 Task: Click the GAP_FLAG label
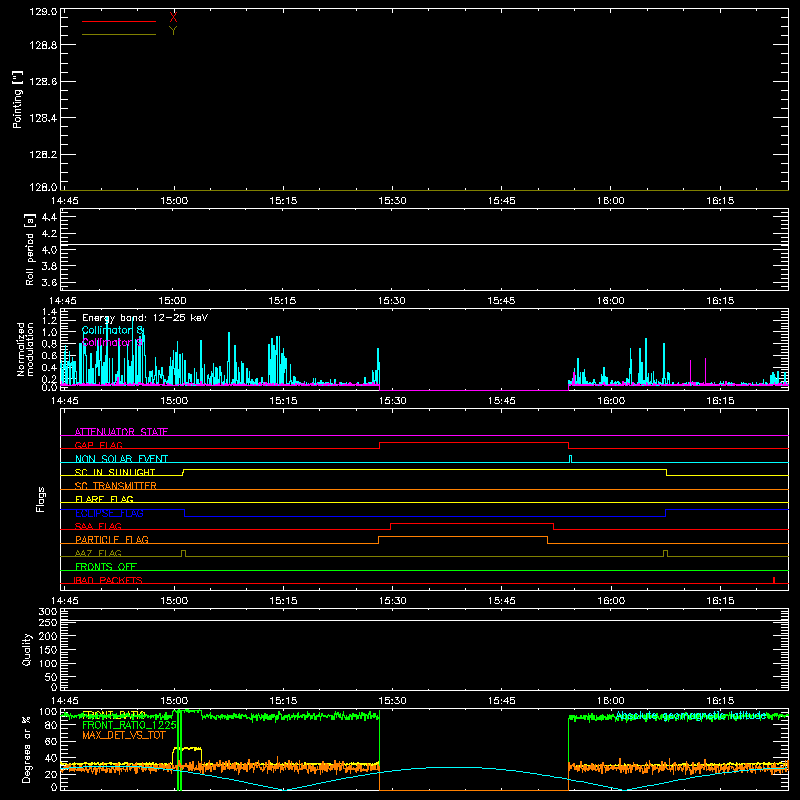[x=98, y=445]
